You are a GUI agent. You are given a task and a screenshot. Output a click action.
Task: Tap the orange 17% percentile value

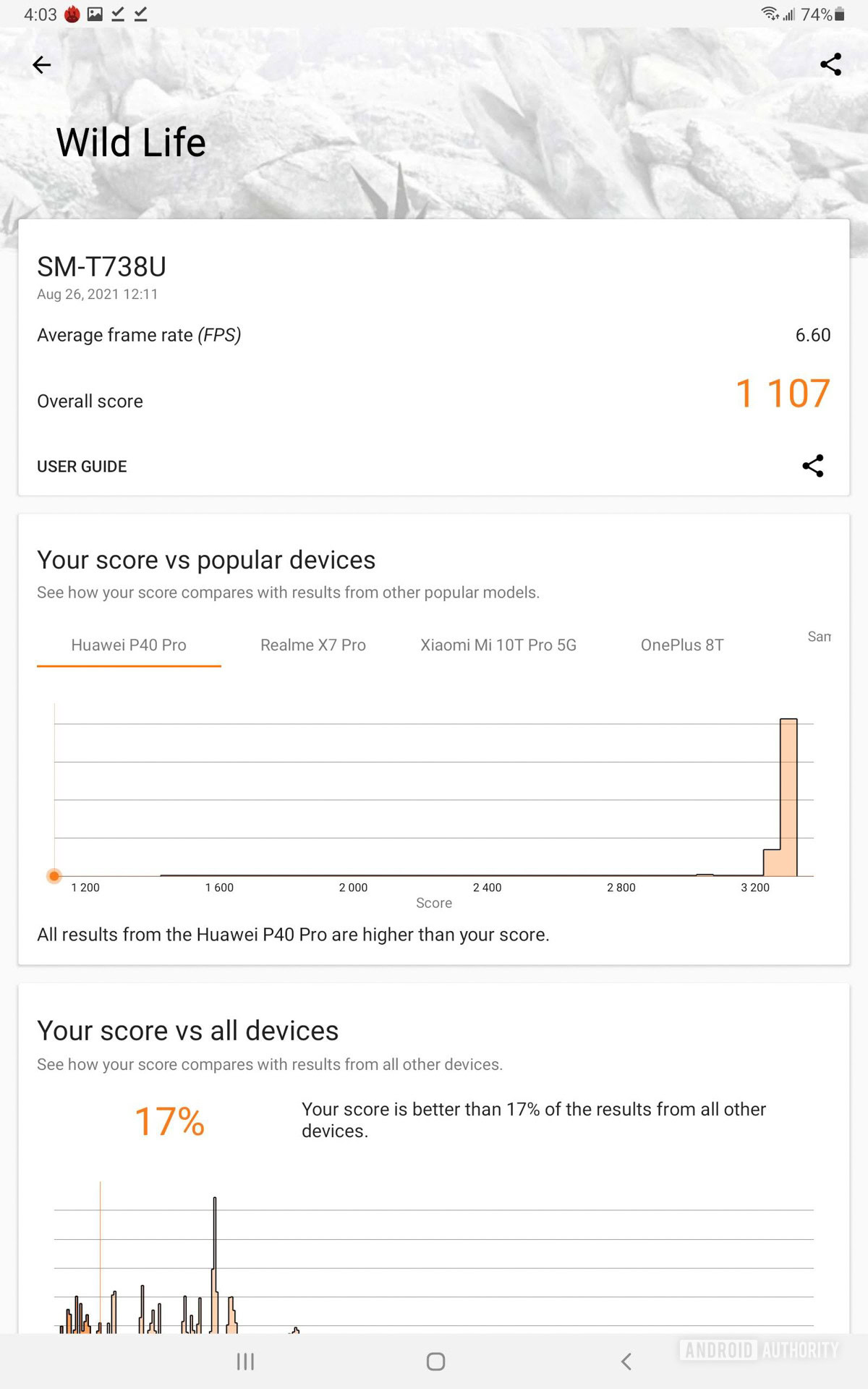pos(170,1121)
